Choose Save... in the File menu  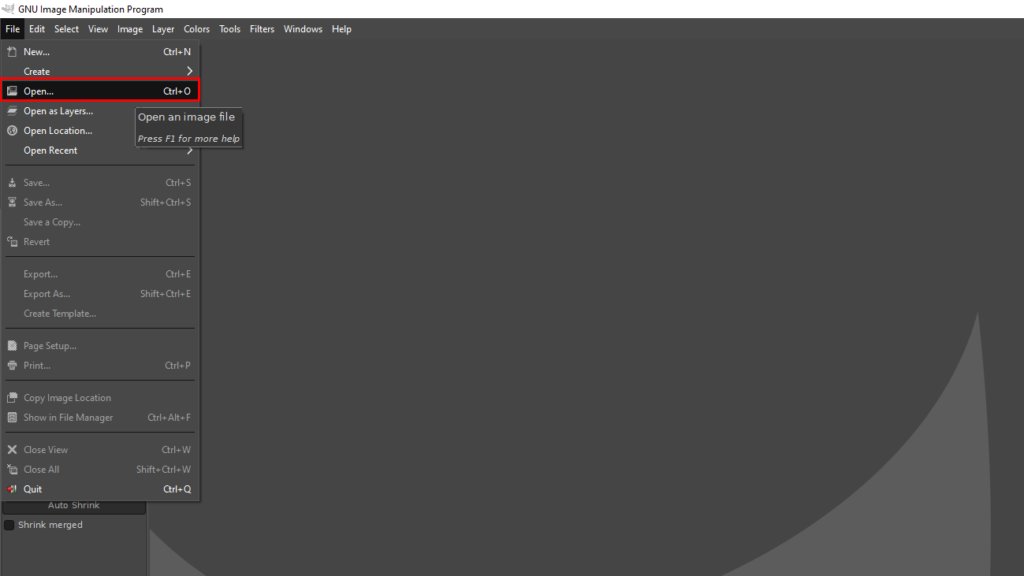click(x=100, y=183)
